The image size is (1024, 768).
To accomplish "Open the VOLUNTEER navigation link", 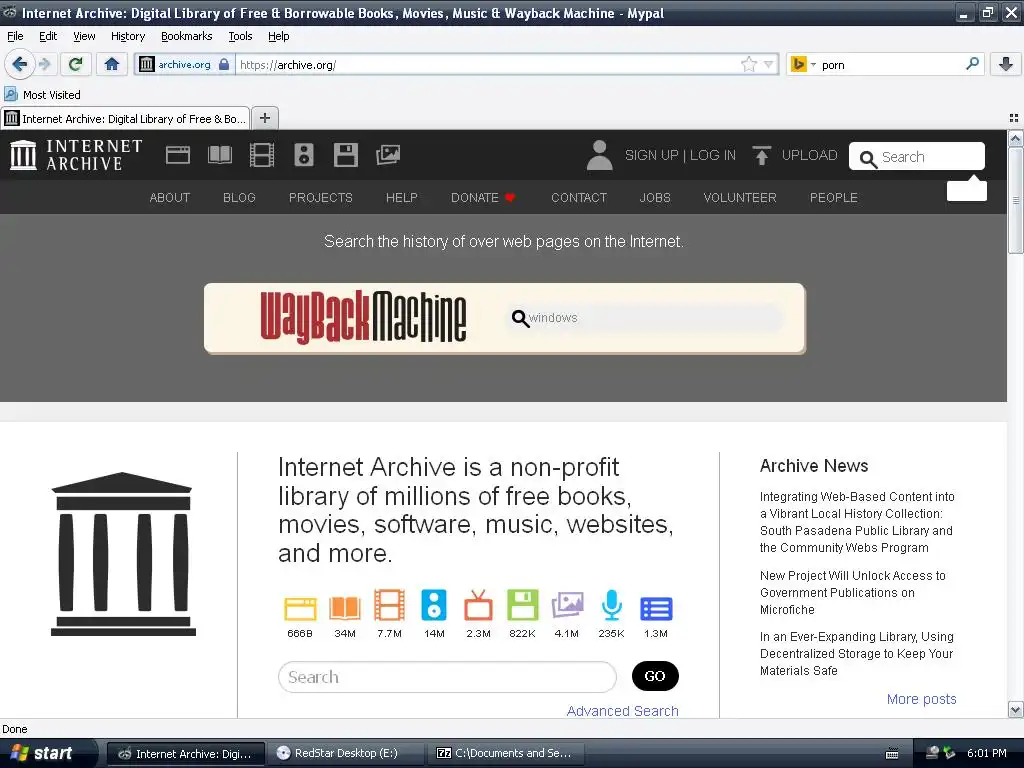I will point(740,197).
